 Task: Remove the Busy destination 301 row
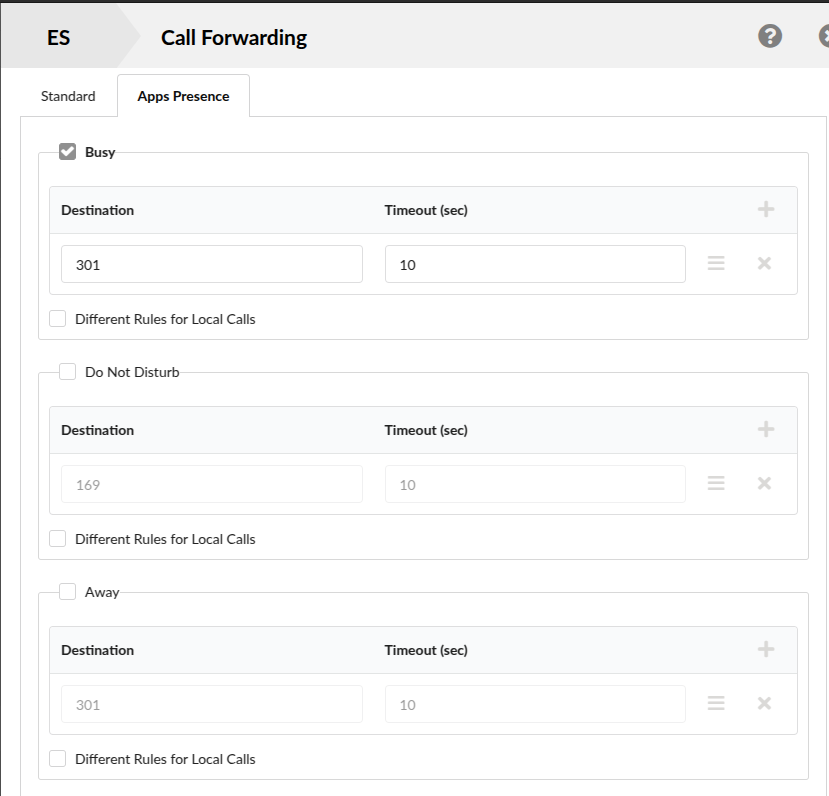tap(764, 263)
